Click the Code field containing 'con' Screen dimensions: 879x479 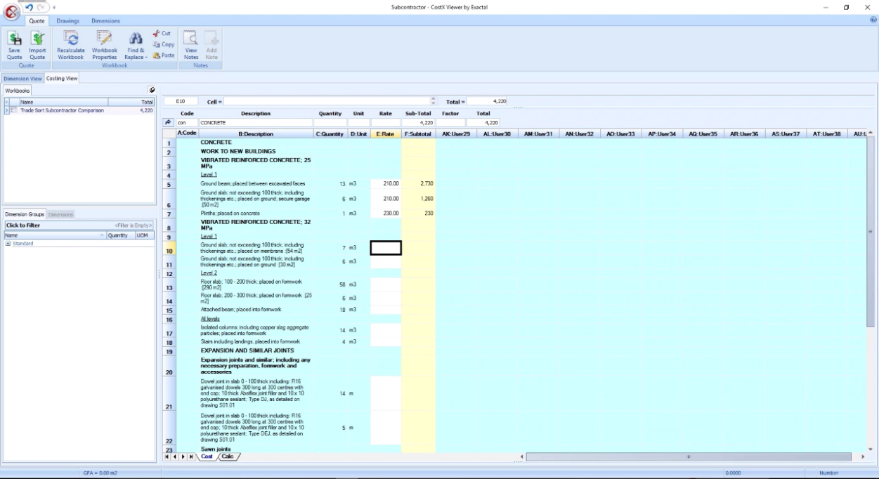point(187,122)
